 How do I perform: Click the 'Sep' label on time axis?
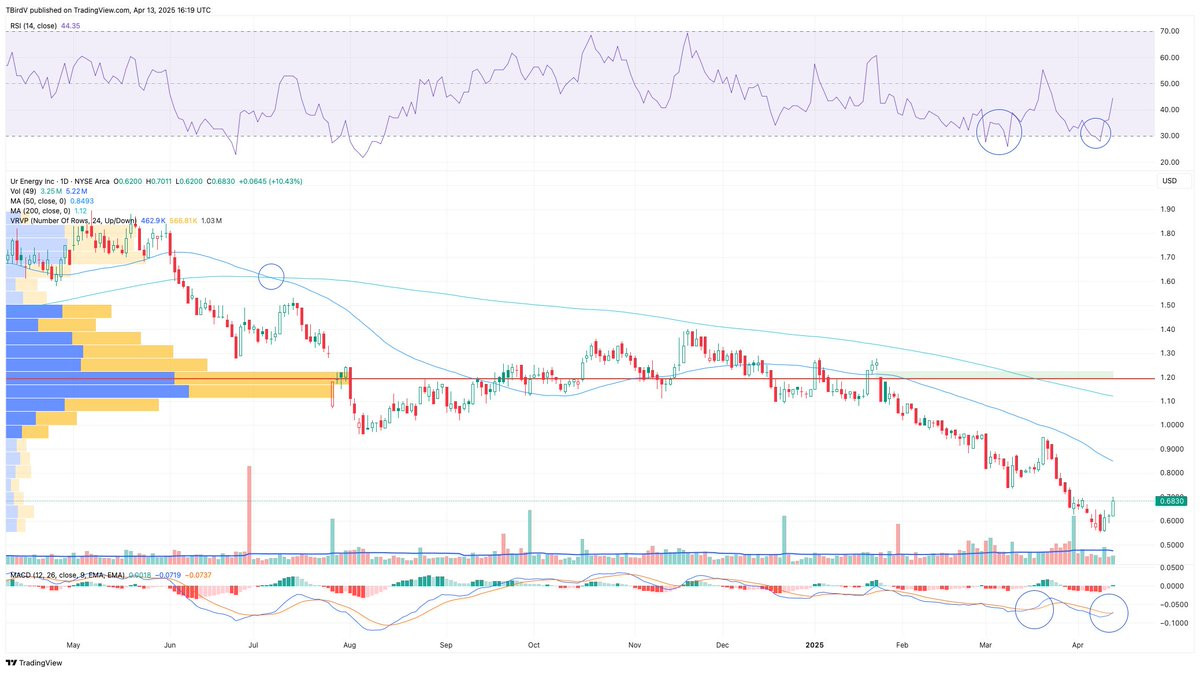(x=446, y=645)
